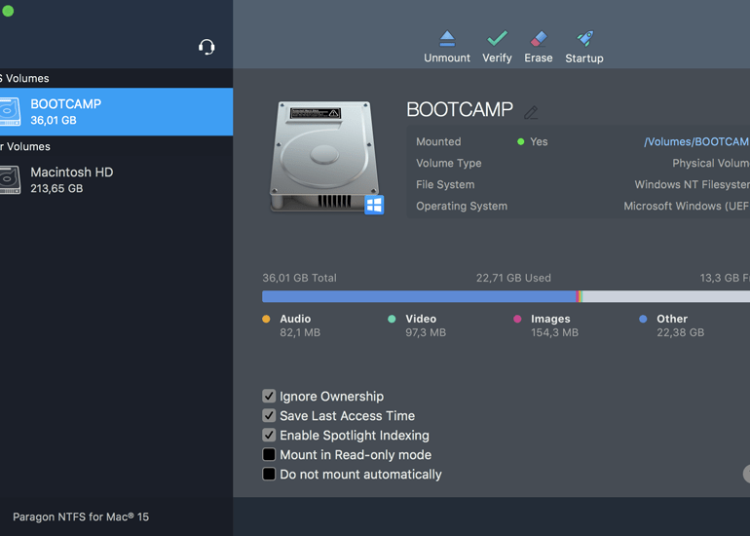Disable Ignore Ownership checkbox
This screenshot has height=536, width=750.
(x=269, y=396)
